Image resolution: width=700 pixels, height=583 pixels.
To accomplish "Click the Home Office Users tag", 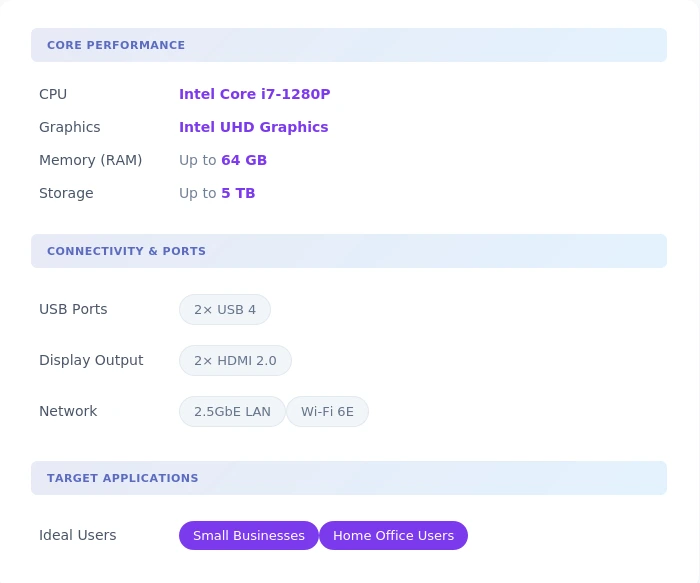I will point(393,535).
